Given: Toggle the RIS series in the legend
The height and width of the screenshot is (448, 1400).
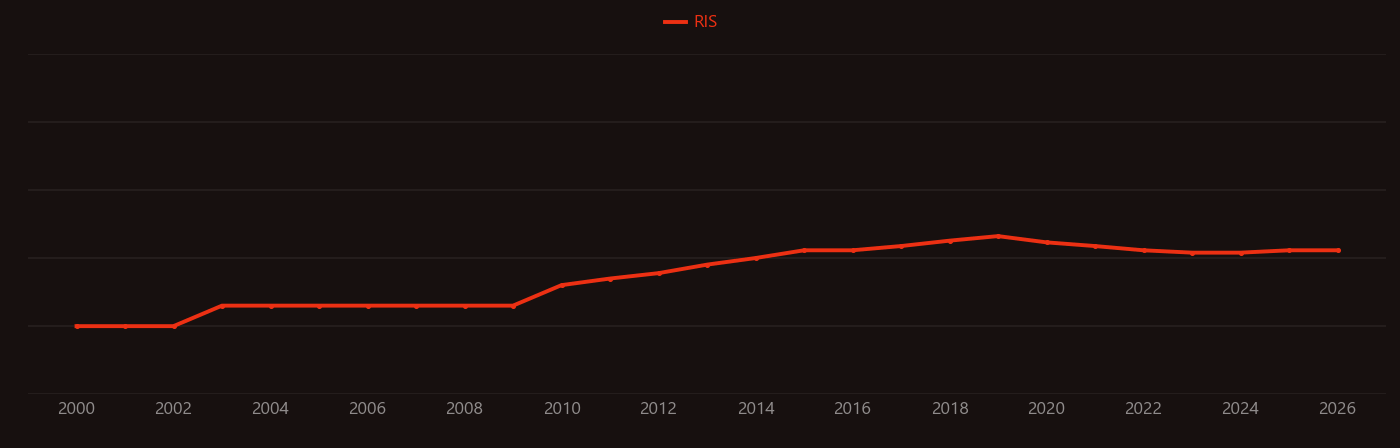Looking at the screenshot, I should [x=690, y=22].
